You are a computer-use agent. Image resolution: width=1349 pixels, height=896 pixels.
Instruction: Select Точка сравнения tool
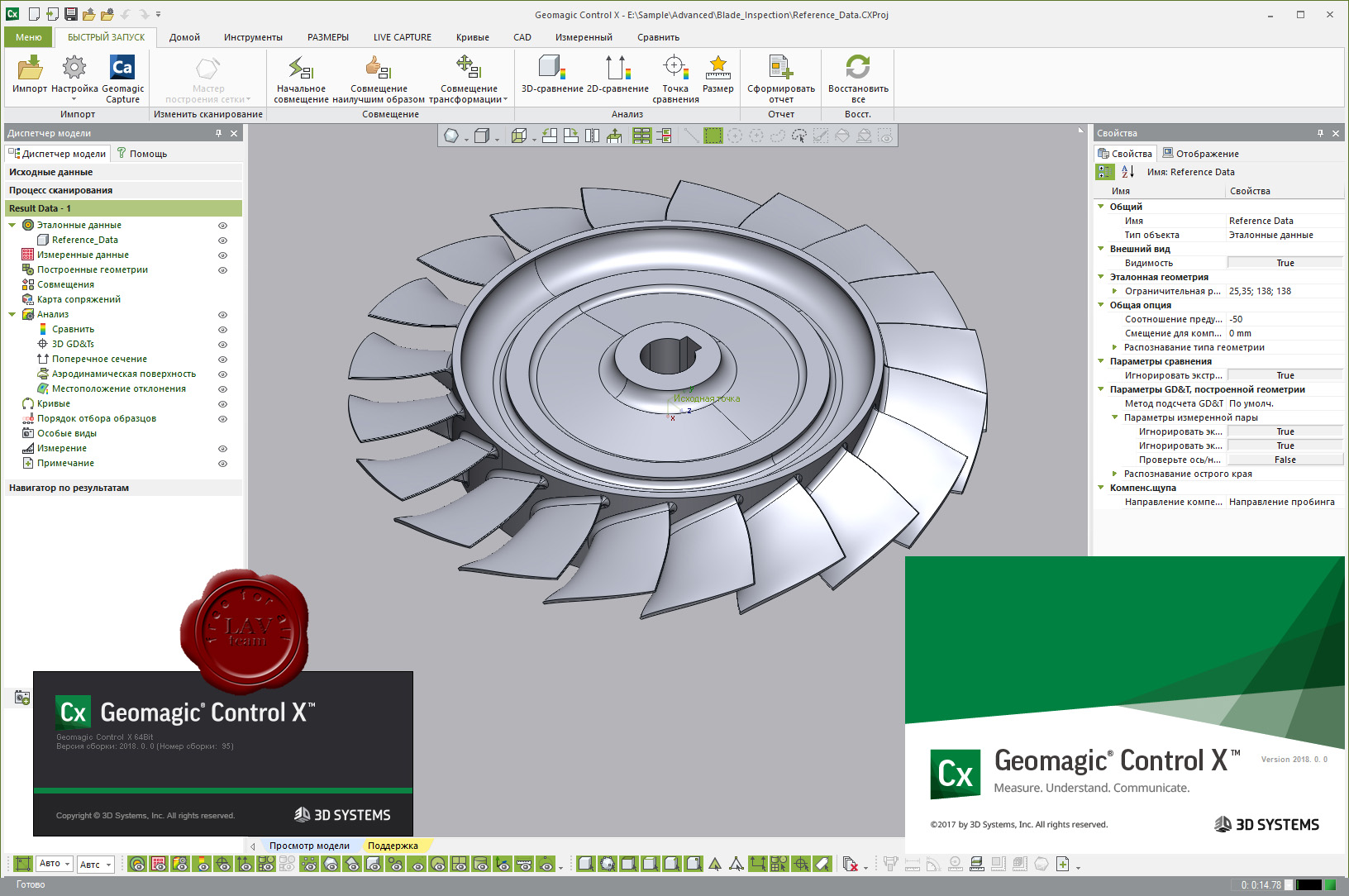click(675, 79)
